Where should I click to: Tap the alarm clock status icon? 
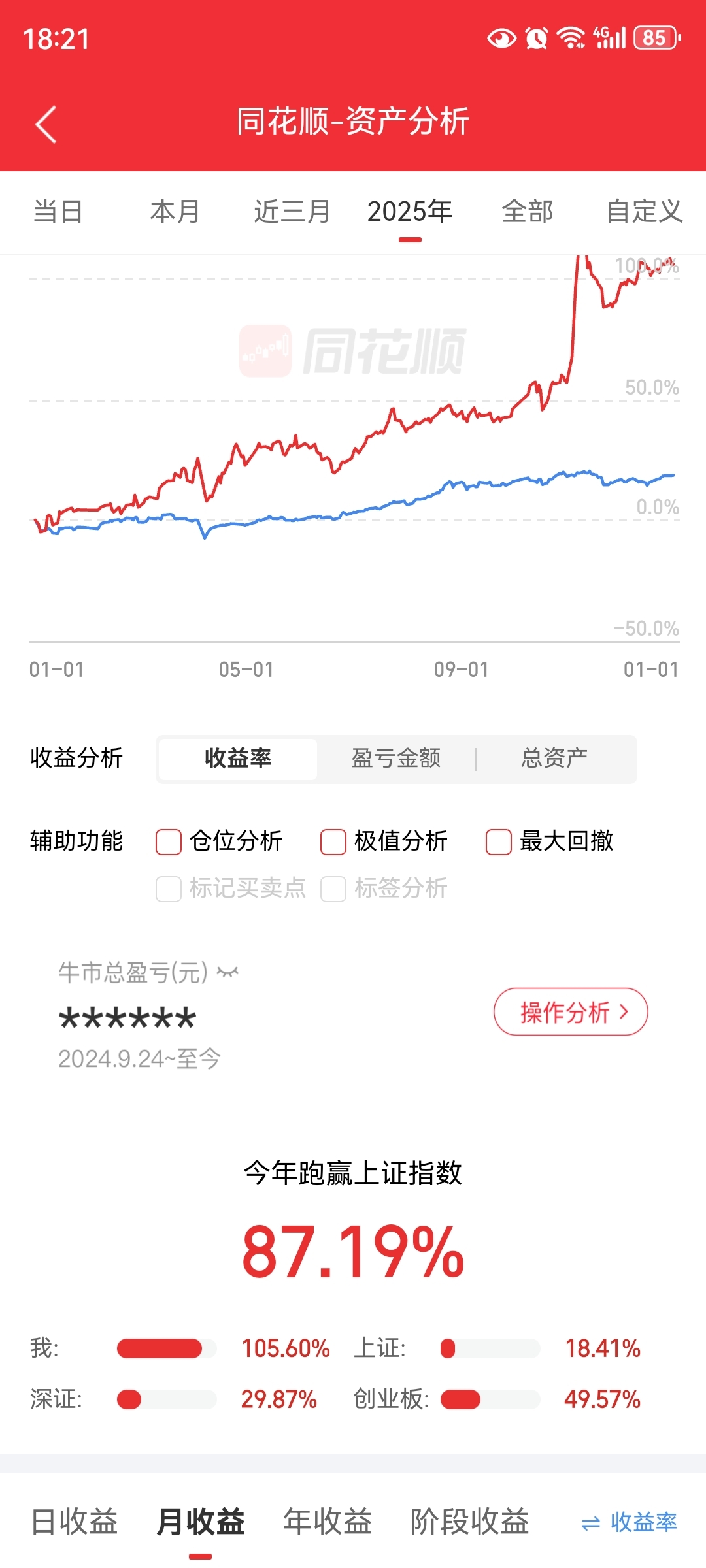click(x=537, y=38)
